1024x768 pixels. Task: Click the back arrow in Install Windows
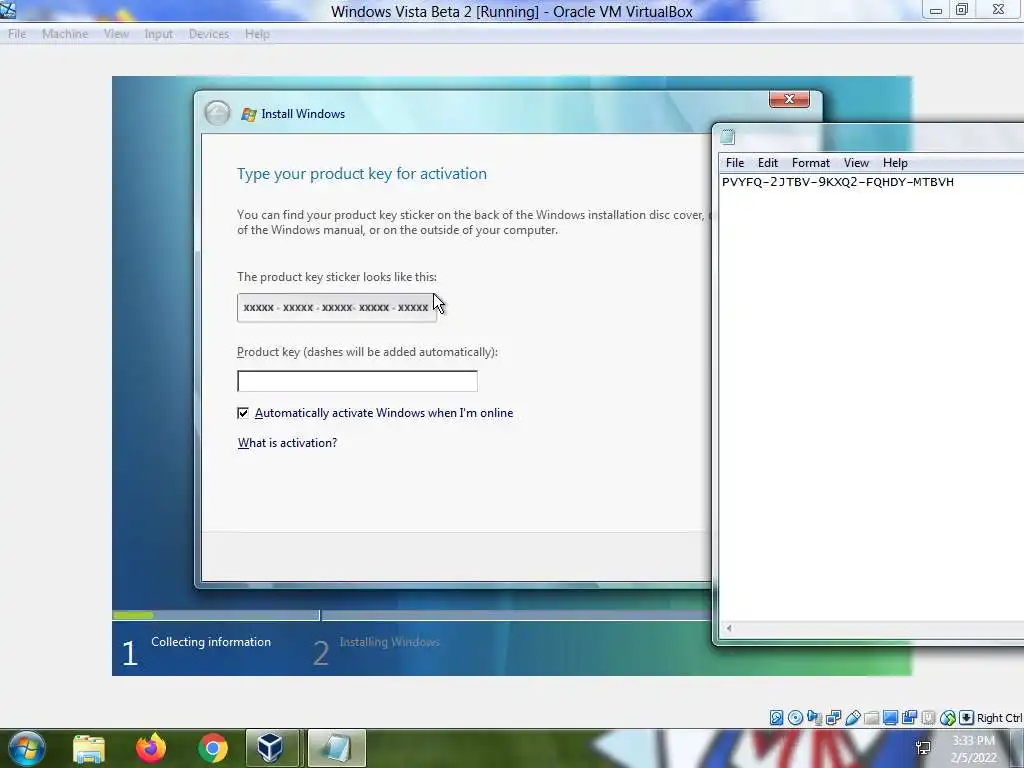[x=217, y=114]
